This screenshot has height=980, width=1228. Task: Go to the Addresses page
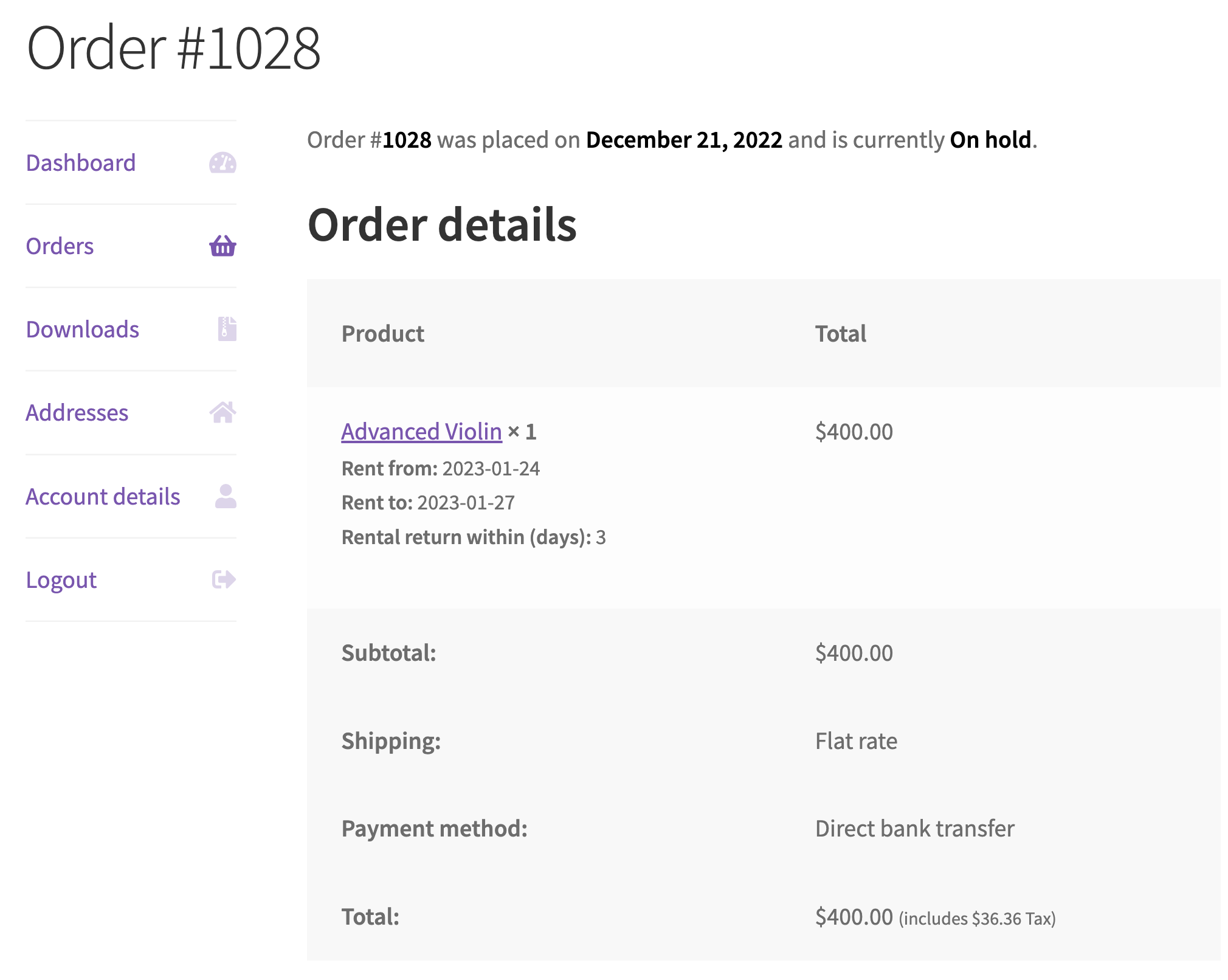tap(77, 412)
